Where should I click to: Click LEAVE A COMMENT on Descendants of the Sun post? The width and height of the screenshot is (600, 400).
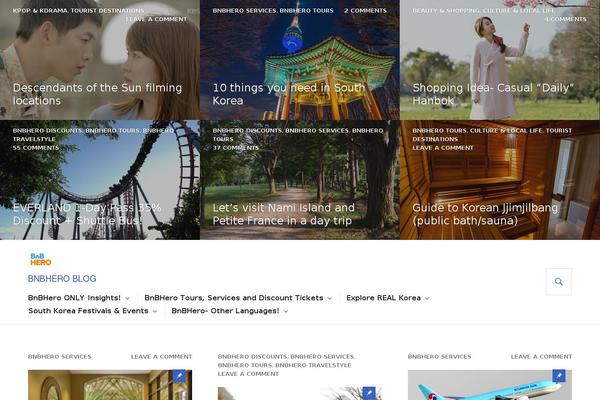(157, 19)
